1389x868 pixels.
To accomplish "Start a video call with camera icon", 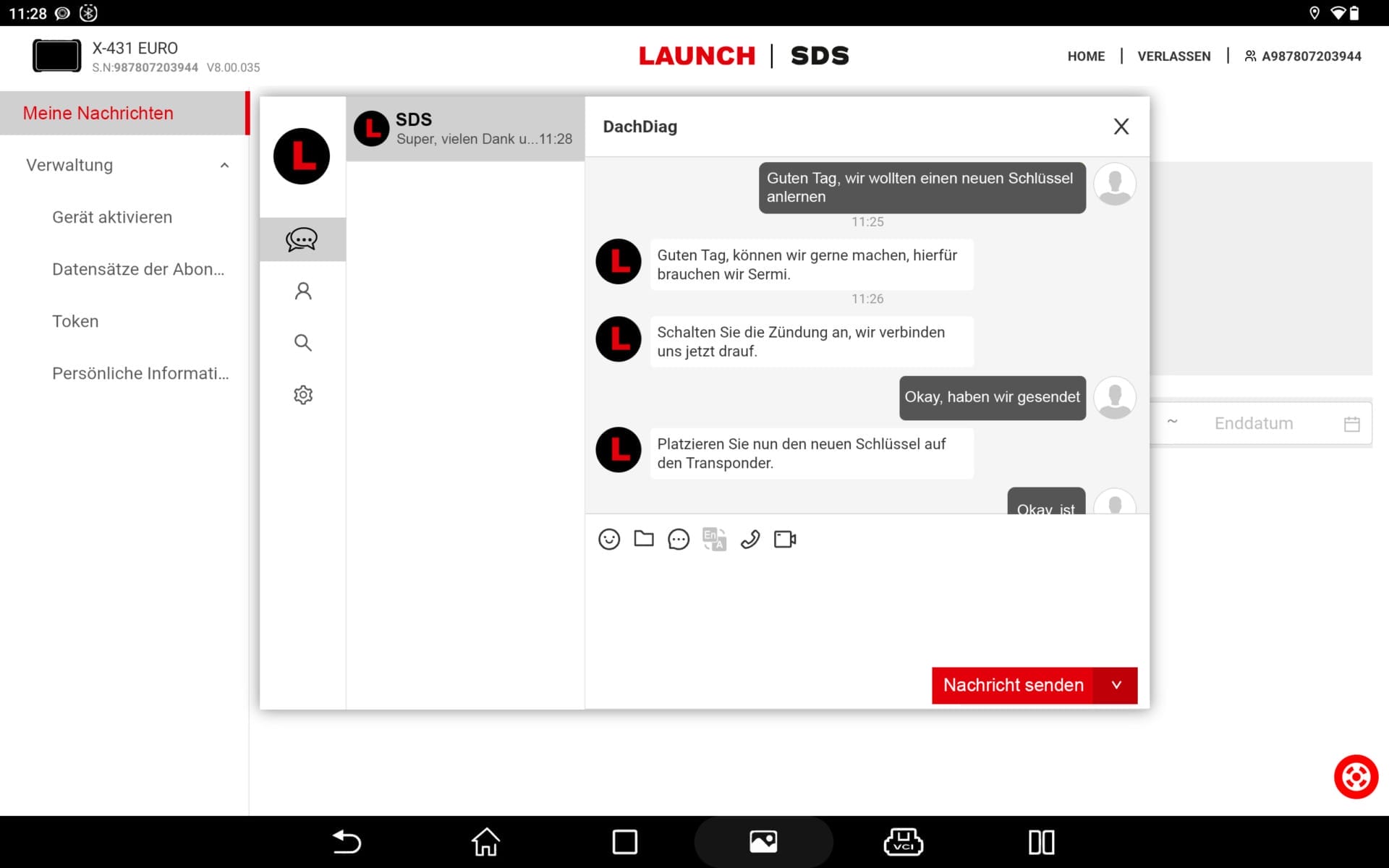I will tap(785, 540).
